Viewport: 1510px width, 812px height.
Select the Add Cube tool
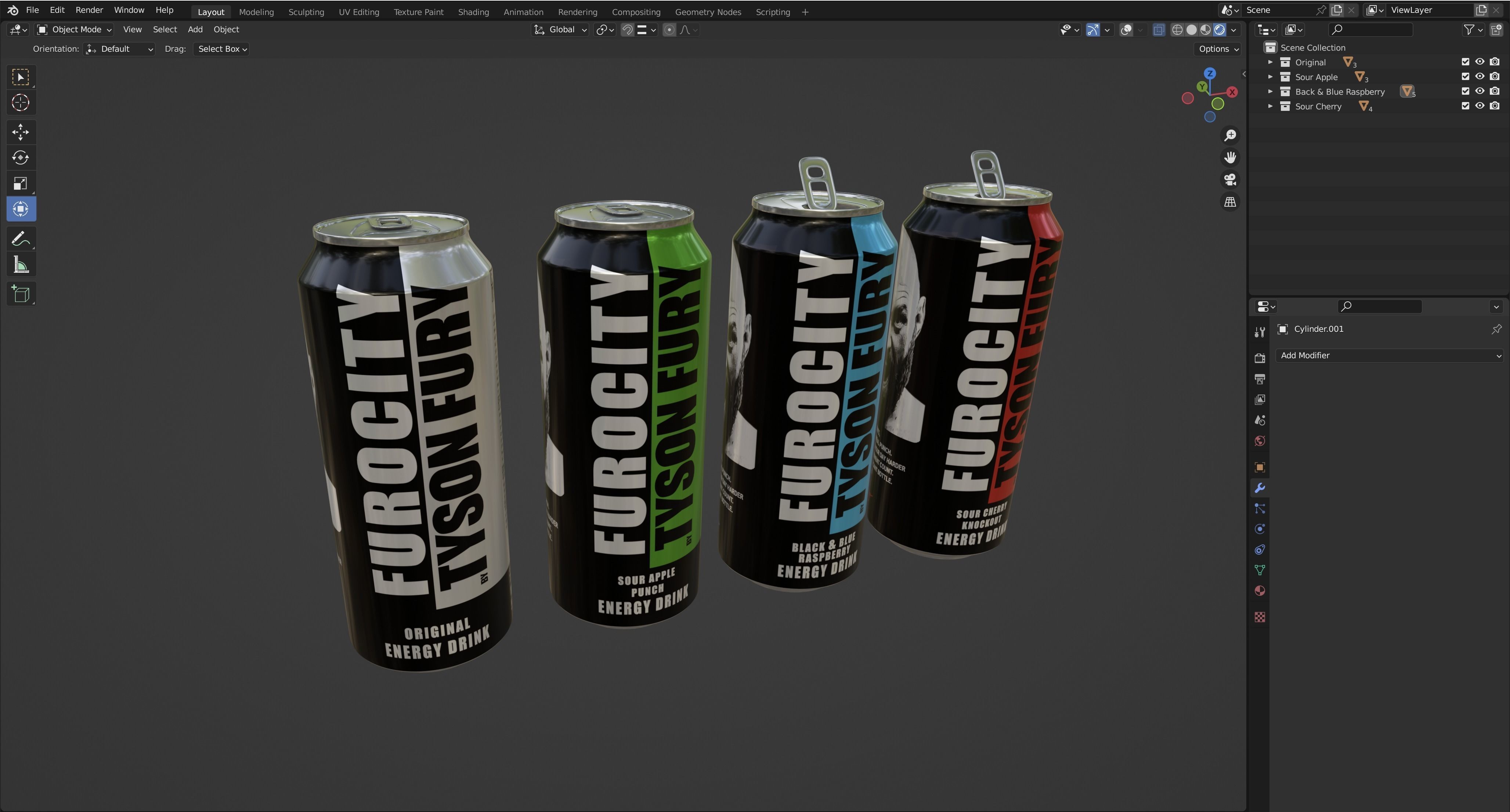(21, 294)
